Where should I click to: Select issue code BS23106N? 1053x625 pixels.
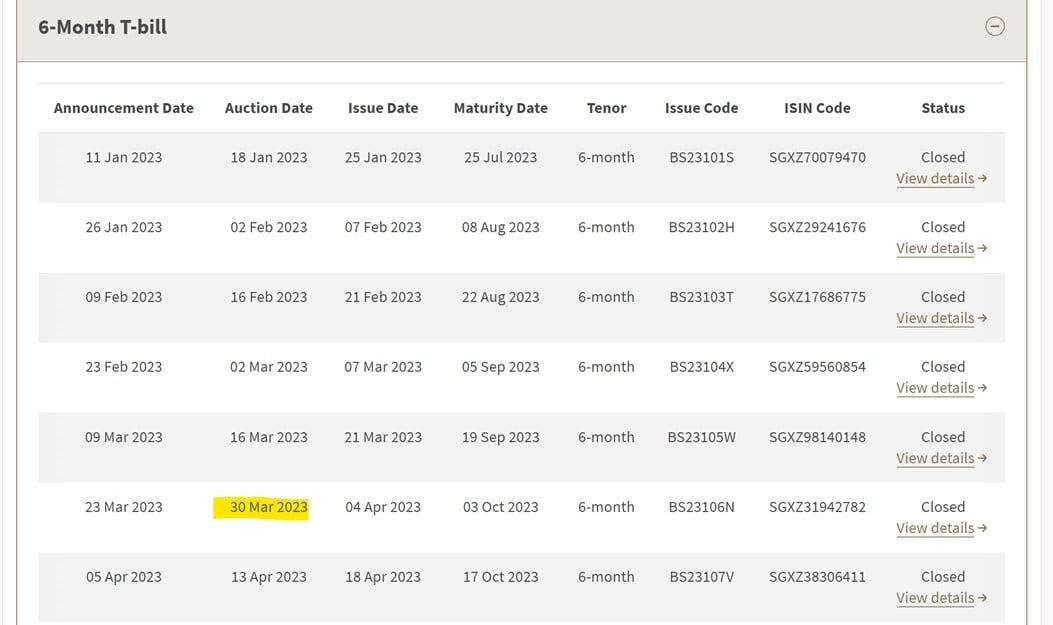(x=701, y=508)
